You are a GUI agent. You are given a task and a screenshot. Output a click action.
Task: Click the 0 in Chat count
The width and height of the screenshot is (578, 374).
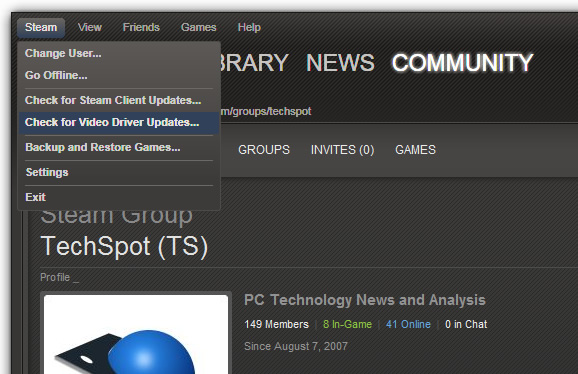click(x=466, y=324)
